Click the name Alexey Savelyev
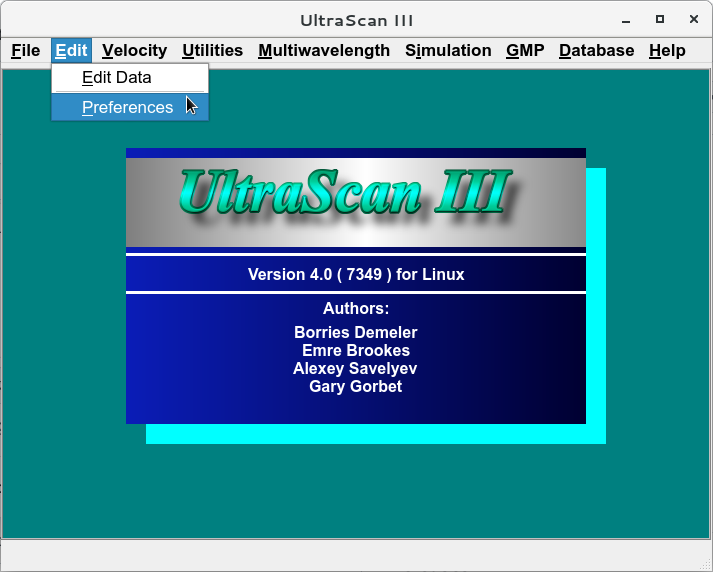713x572 pixels. (x=355, y=369)
